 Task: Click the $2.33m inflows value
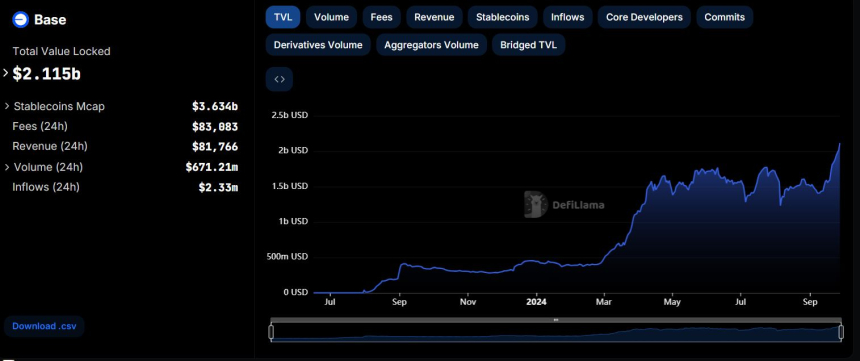tap(218, 187)
